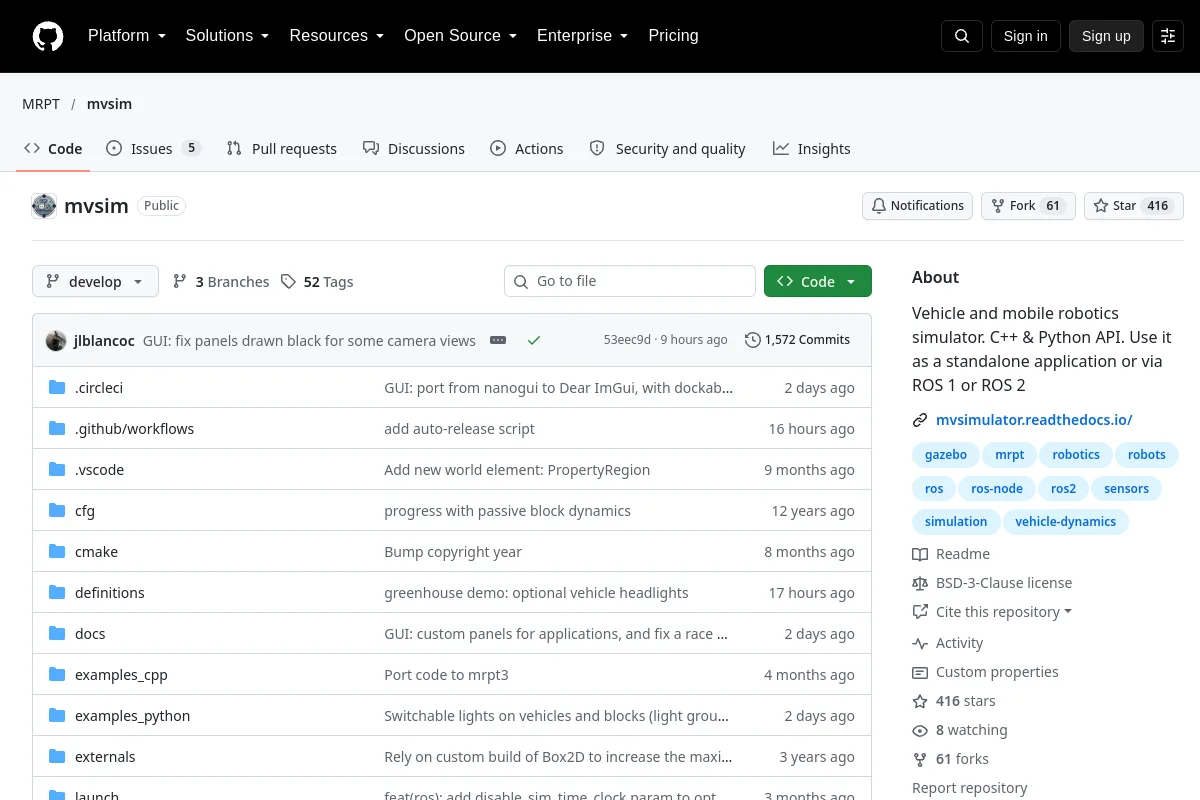Click the .circleci folder icon
Screen dimensions: 1200x800
coord(57,388)
